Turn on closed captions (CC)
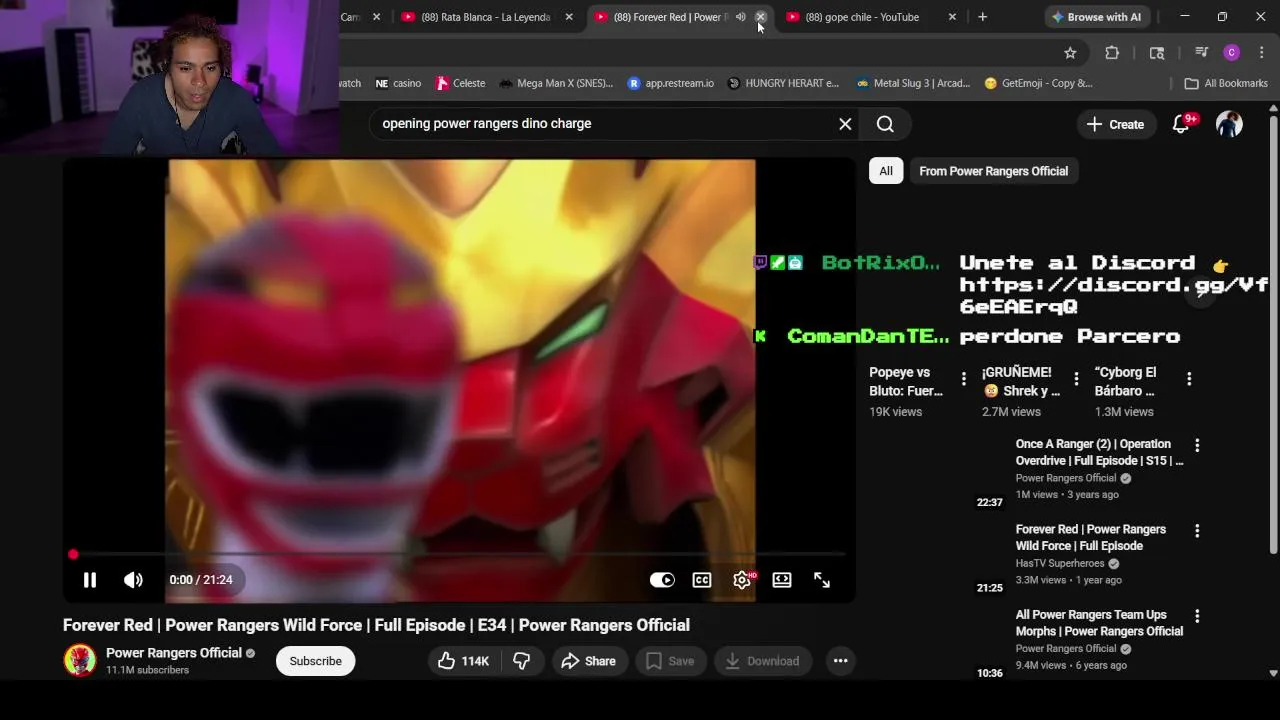Image resolution: width=1280 pixels, height=720 pixels. [702, 580]
